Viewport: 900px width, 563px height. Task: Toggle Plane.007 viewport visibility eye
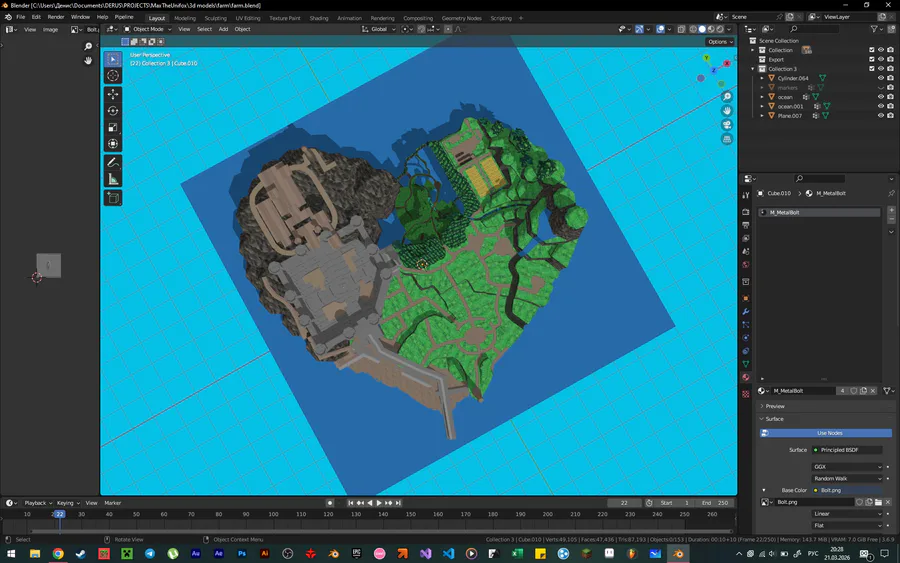880,115
